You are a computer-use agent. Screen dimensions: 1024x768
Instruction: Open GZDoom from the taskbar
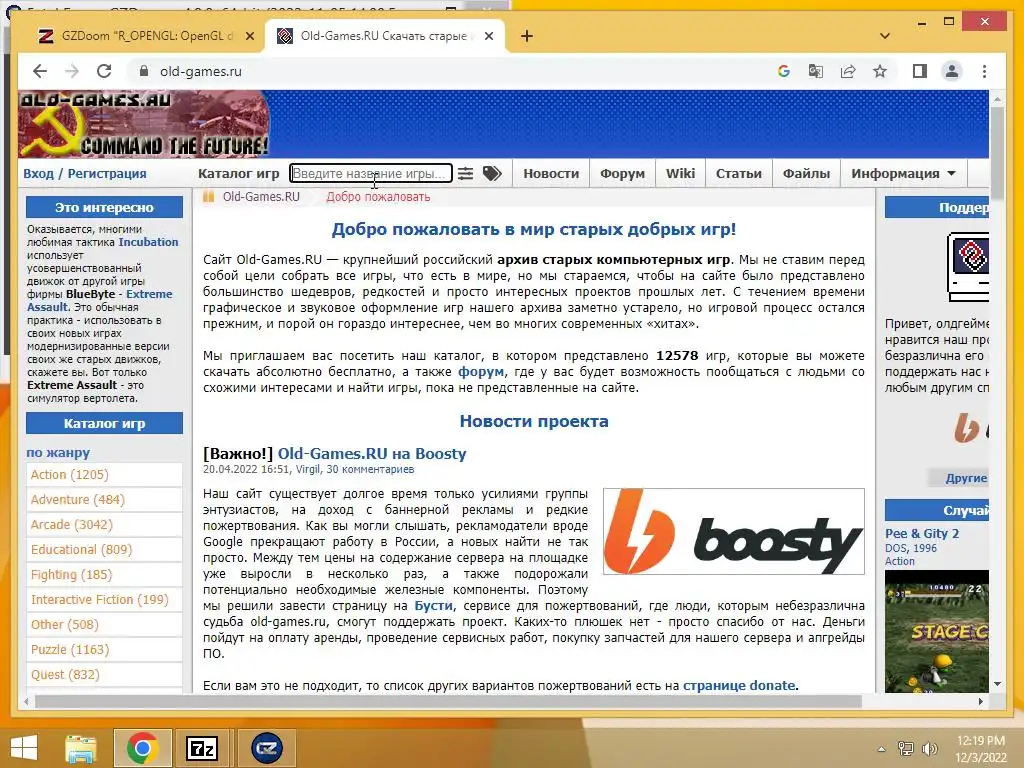point(266,748)
